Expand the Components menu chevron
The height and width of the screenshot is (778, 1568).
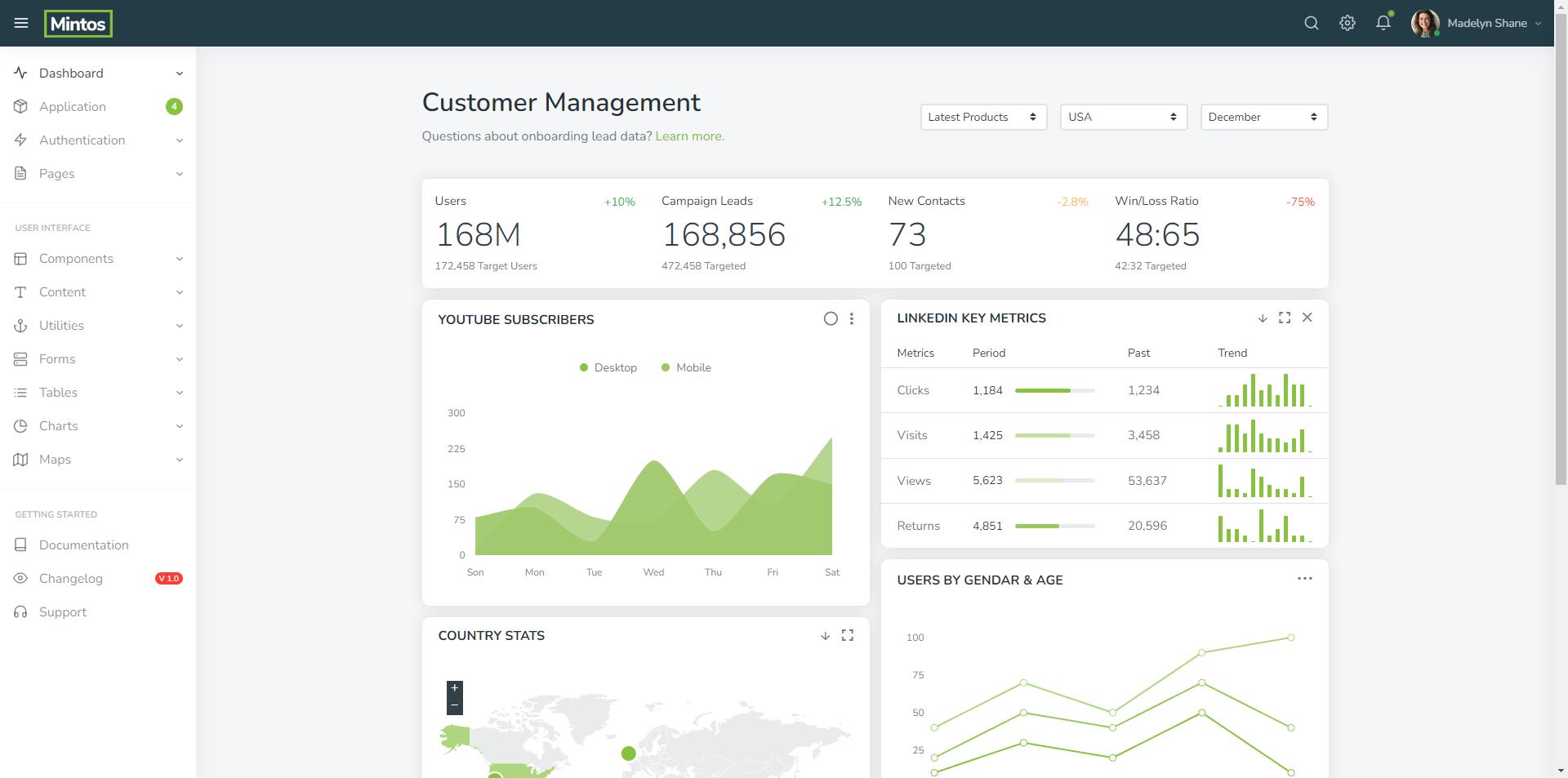click(x=180, y=259)
